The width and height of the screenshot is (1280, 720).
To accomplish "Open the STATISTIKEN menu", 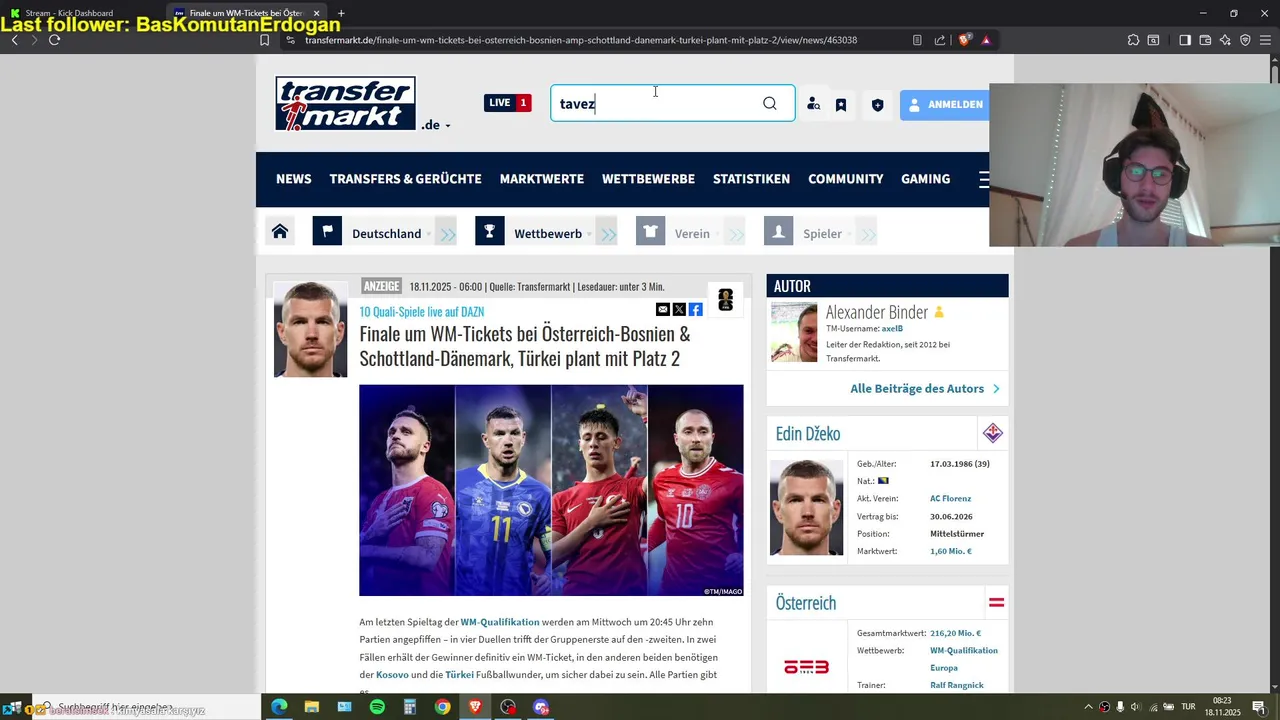I will (751, 179).
